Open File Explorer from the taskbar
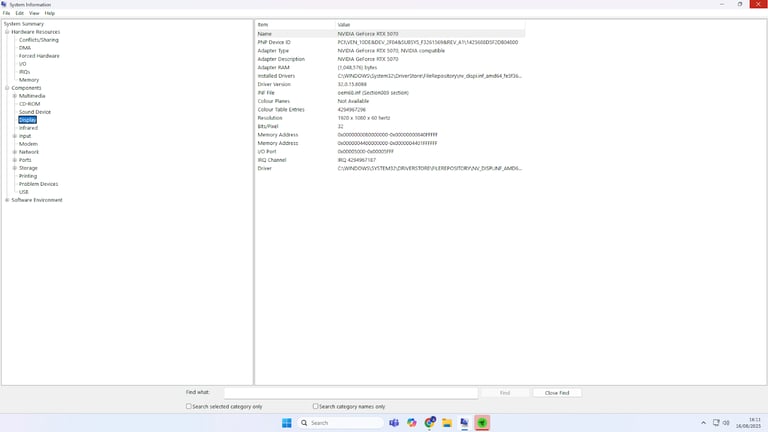768x432 pixels. click(x=447, y=423)
